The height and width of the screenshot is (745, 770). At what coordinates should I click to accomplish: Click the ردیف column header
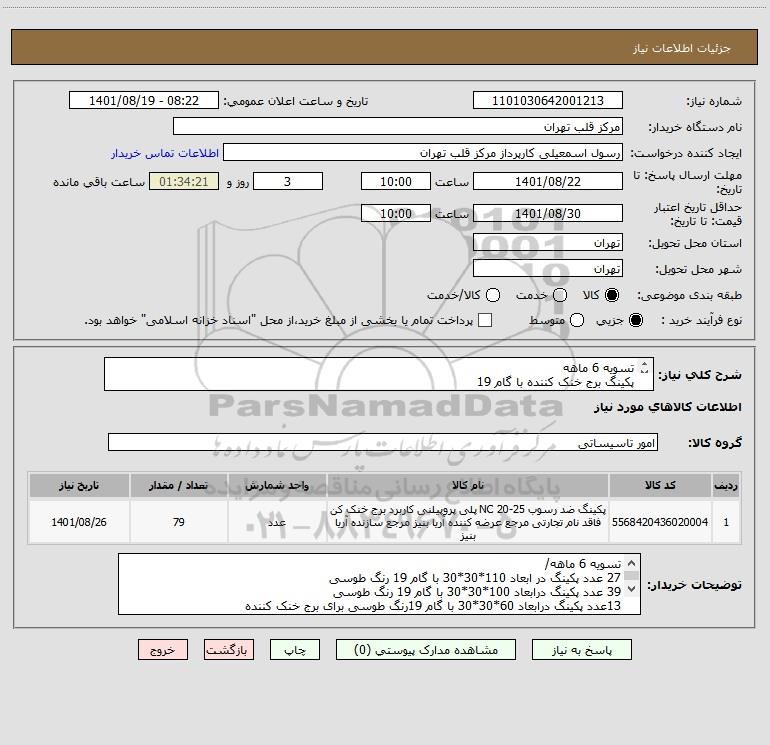(x=726, y=485)
